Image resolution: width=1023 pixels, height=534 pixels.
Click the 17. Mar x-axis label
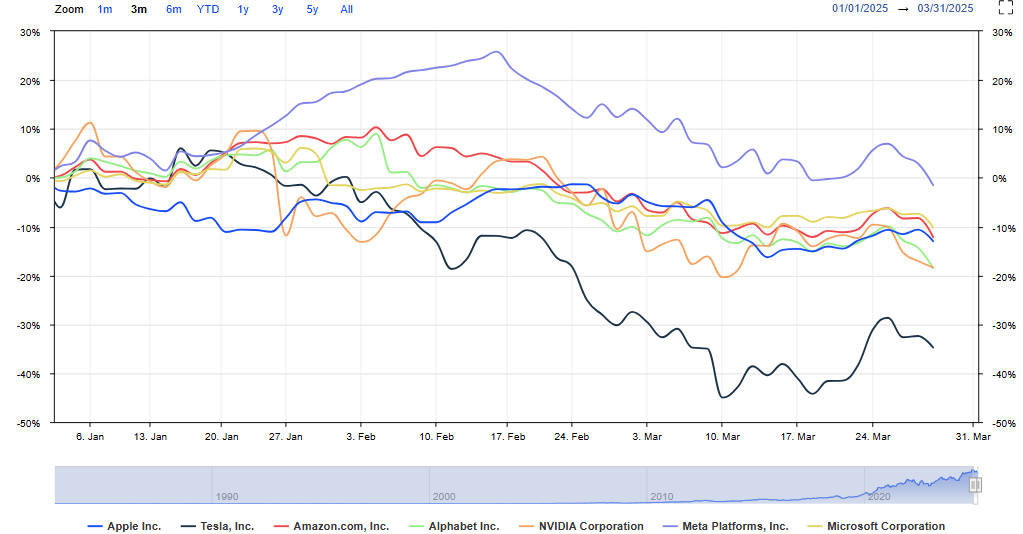tap(797, 436)
